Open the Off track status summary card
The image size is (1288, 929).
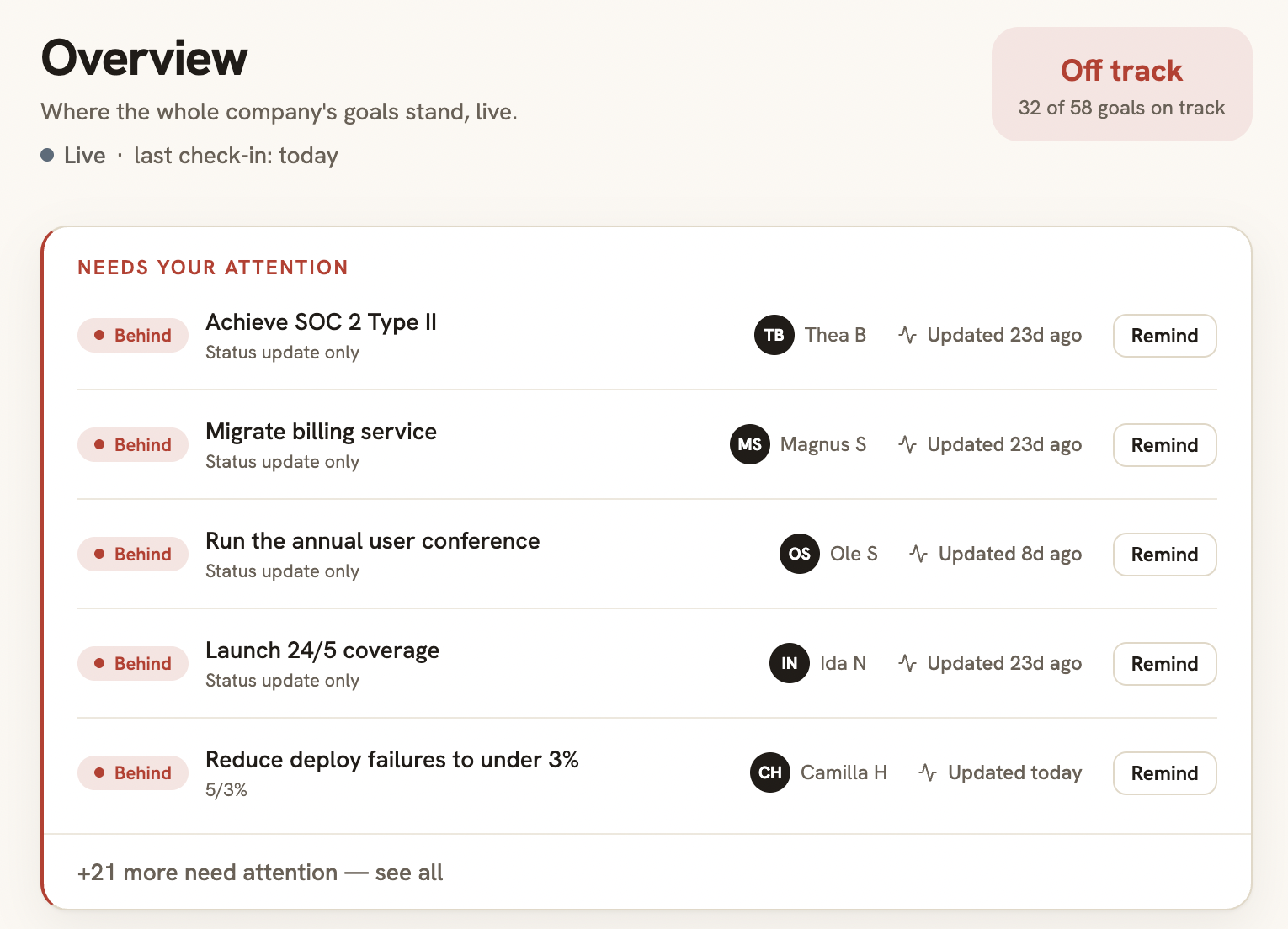[x=1122, y=84]
